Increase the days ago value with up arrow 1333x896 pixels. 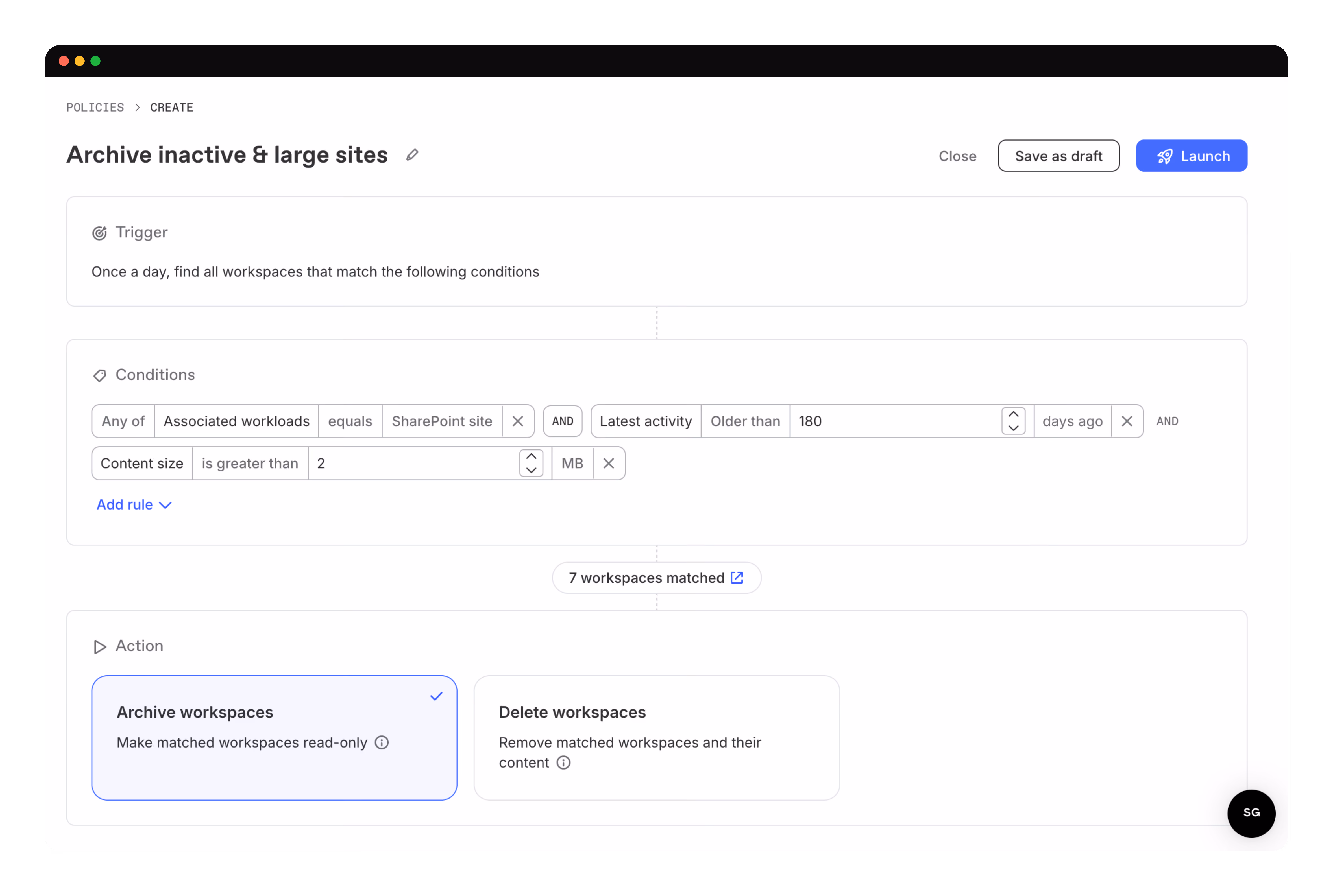[1014, 415]
